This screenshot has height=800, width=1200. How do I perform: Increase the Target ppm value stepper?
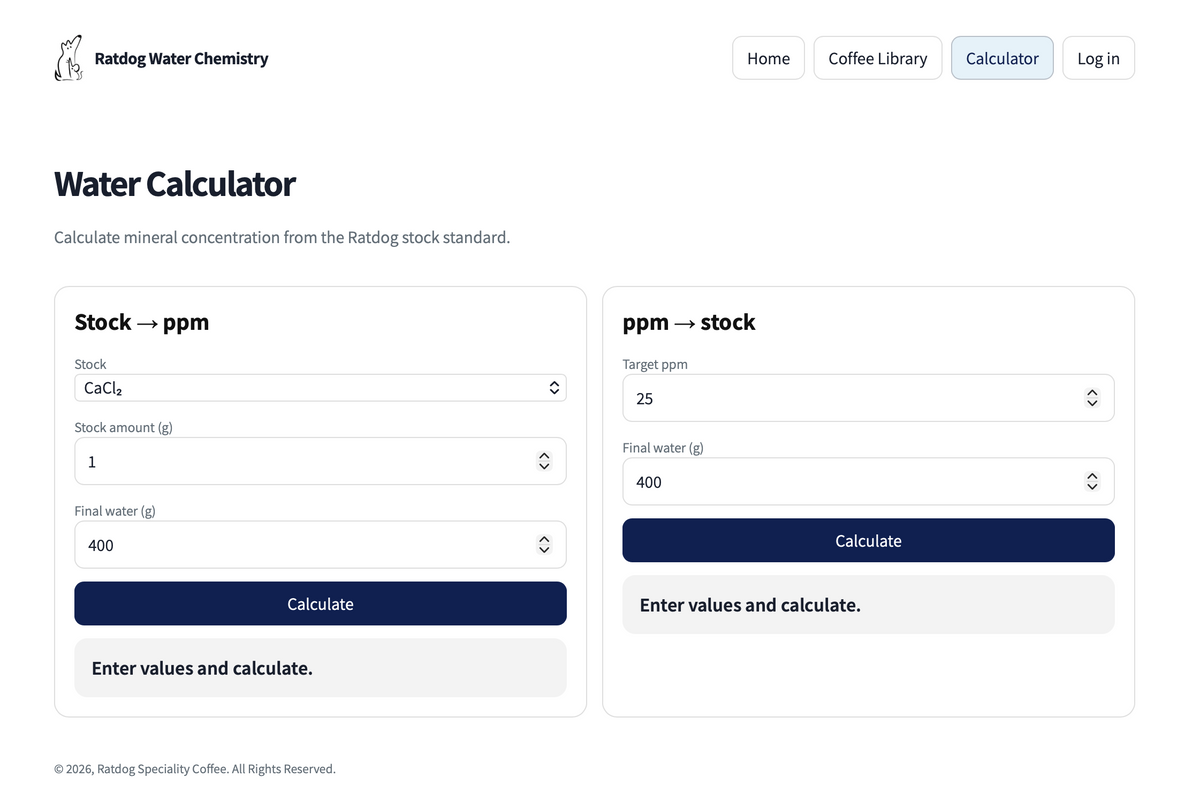coord(1092,393)
